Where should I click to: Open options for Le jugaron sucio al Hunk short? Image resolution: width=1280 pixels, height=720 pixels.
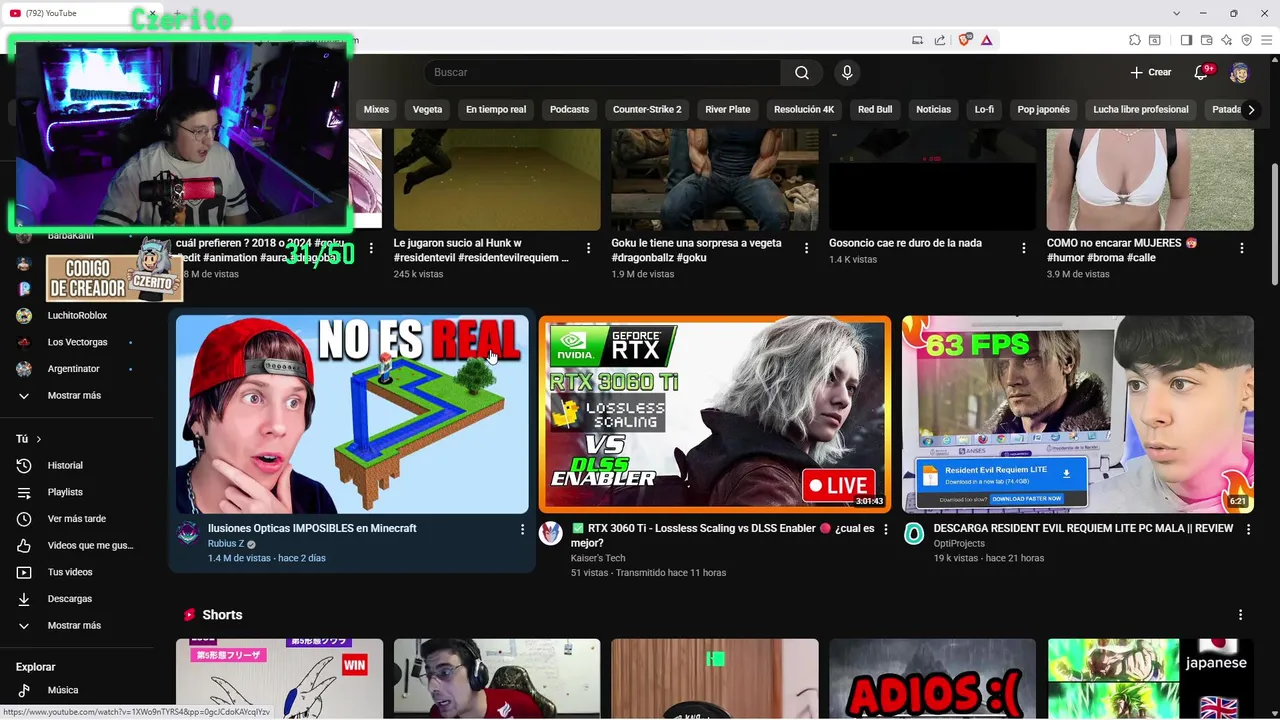pos(588,248)
